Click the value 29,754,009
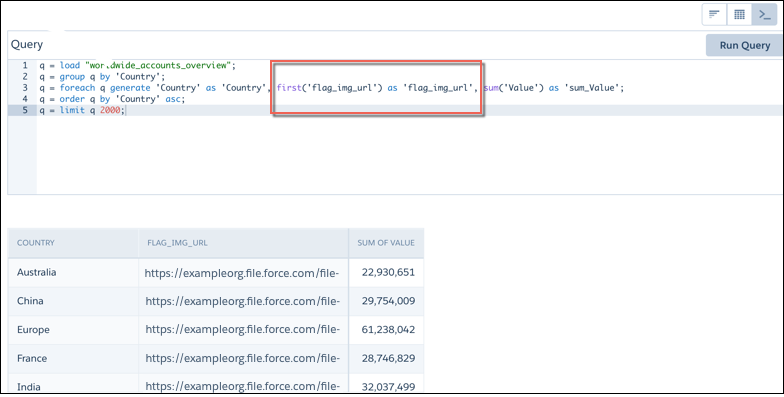784x397 pixels. tap(388, 301)
